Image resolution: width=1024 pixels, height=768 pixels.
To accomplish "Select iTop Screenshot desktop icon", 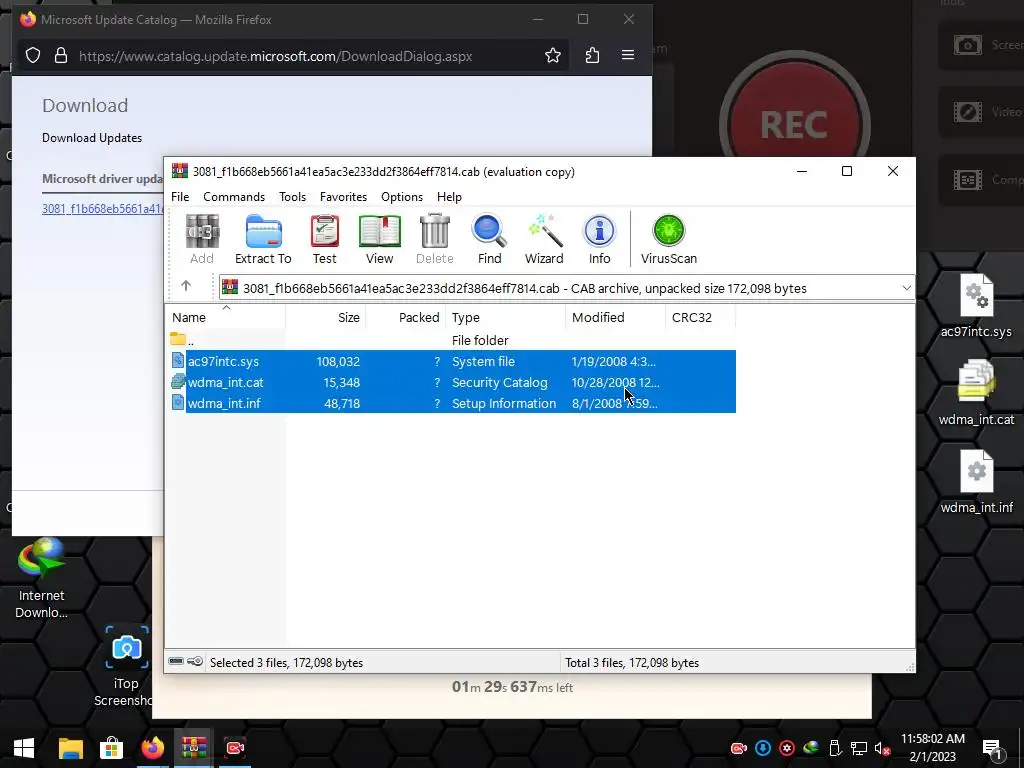I will pos(126,666).
